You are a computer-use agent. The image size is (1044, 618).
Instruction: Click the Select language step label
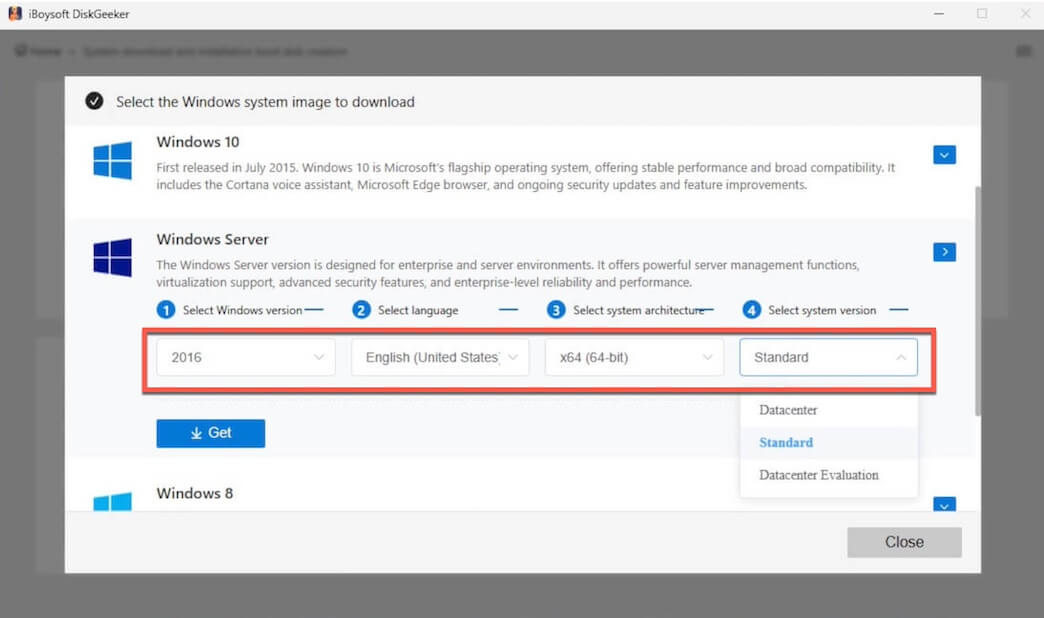pos(418,310)
